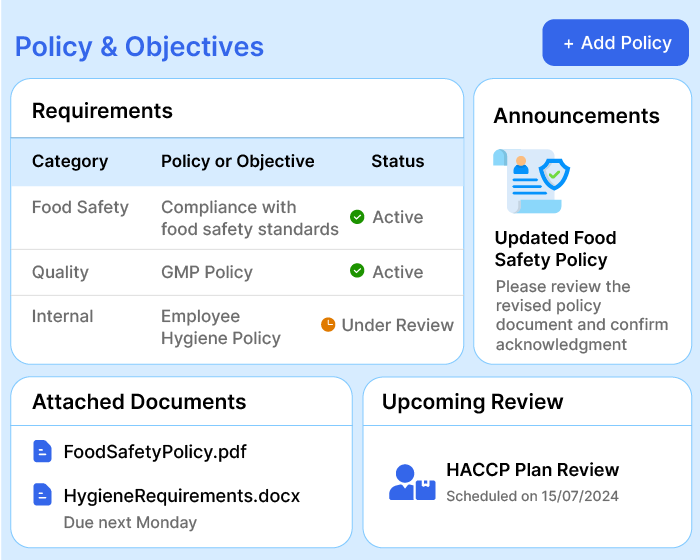Click the FoodSafetyPolicy.pdf file icon

(x=42, y=452)
